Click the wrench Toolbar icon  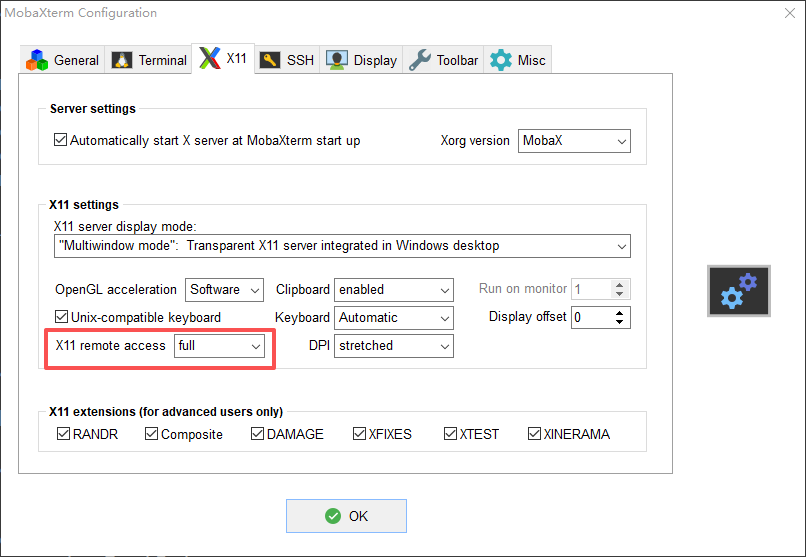pos(420,60)
